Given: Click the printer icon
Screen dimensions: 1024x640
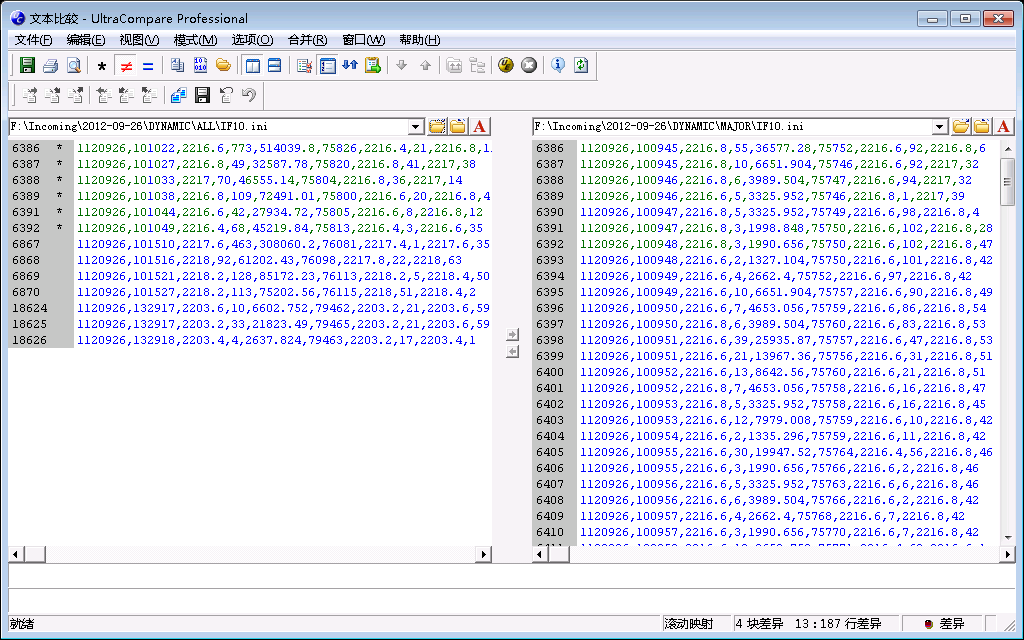Looking at the screenshot, I should (x=51, y=66).
